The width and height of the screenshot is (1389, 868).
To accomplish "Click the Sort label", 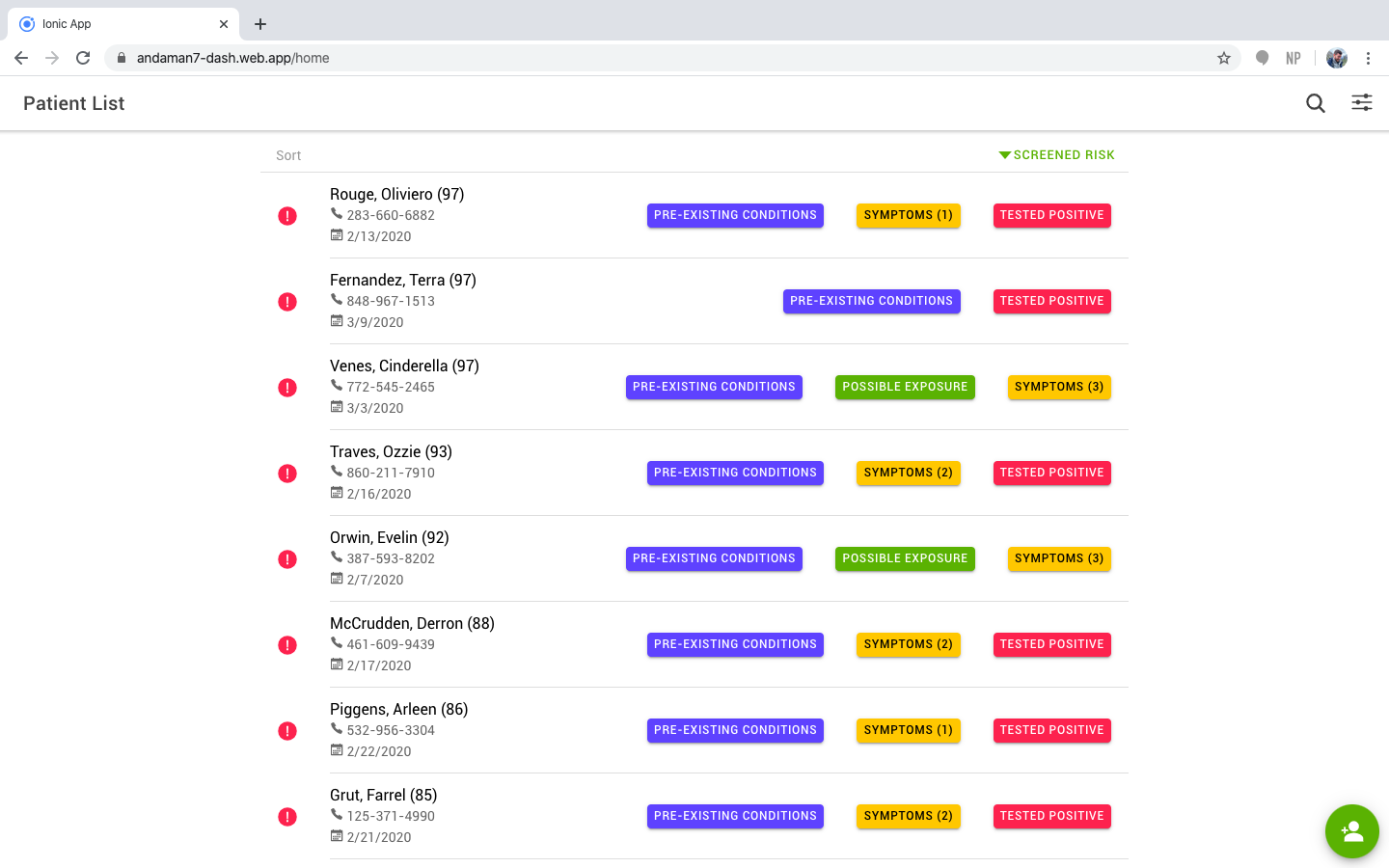I will pyautogui.click(x=288, y=155).
